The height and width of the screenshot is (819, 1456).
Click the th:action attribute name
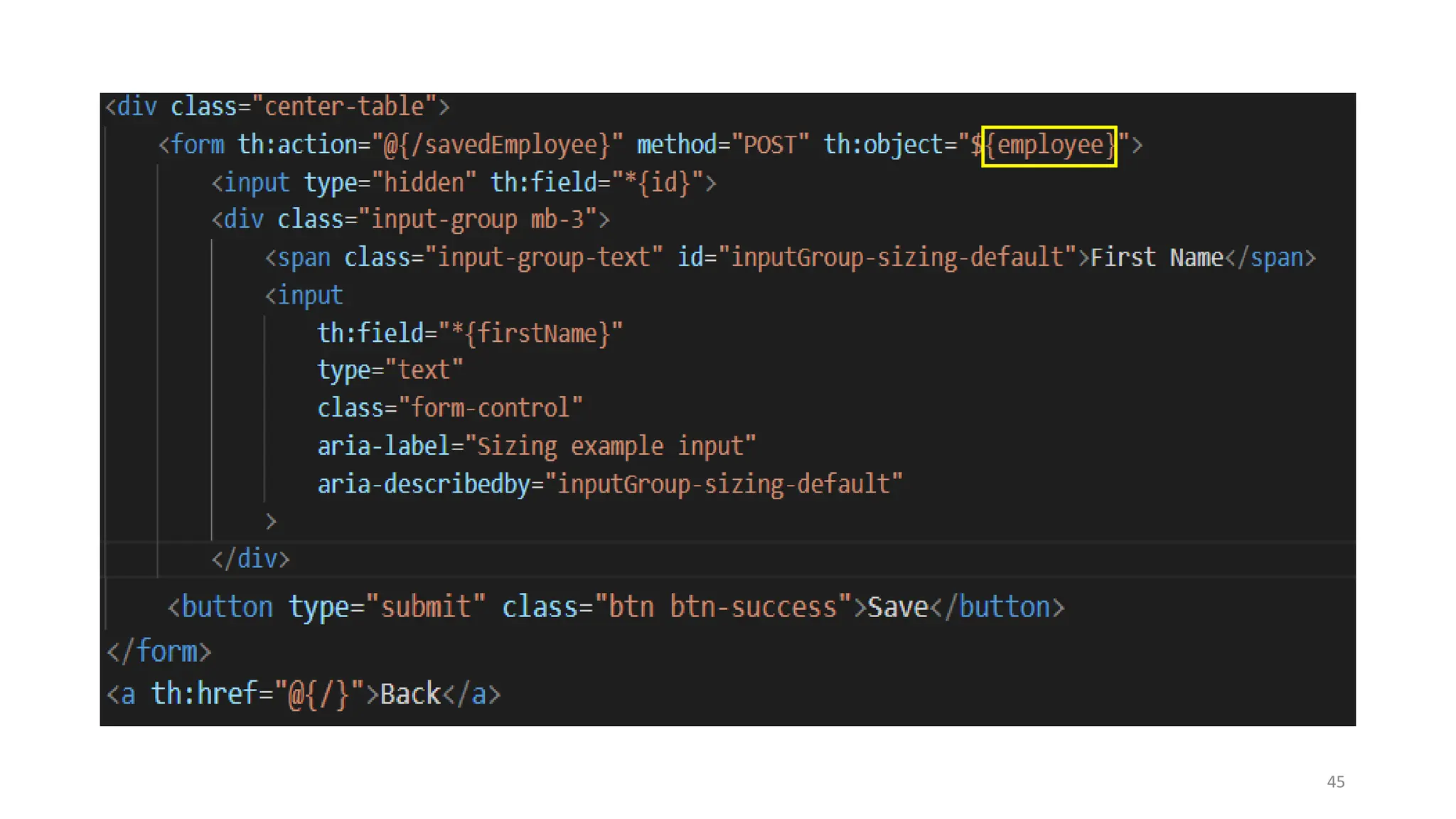coord(297,145)
